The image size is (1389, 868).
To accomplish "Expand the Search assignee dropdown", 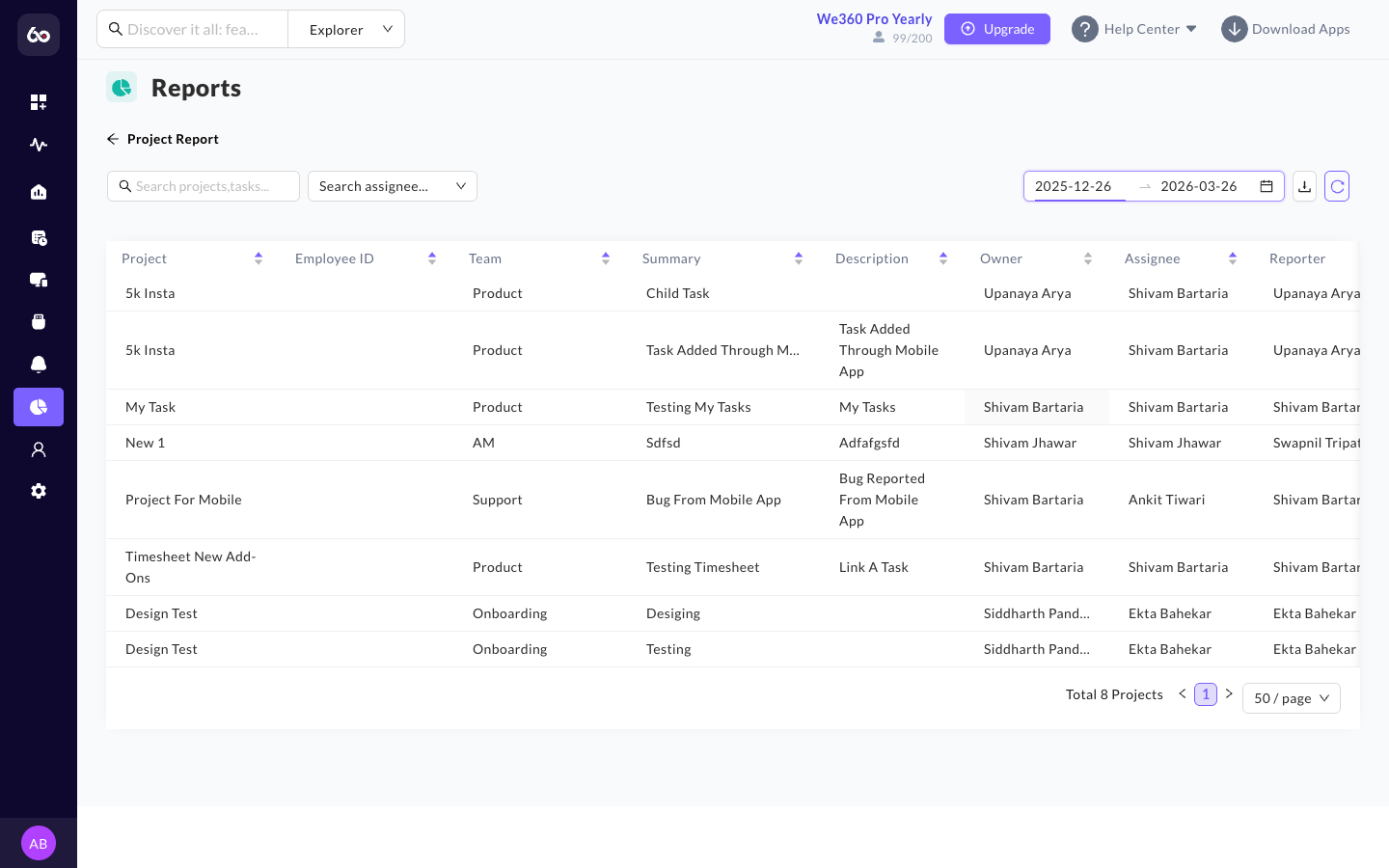I will (393, 186).
